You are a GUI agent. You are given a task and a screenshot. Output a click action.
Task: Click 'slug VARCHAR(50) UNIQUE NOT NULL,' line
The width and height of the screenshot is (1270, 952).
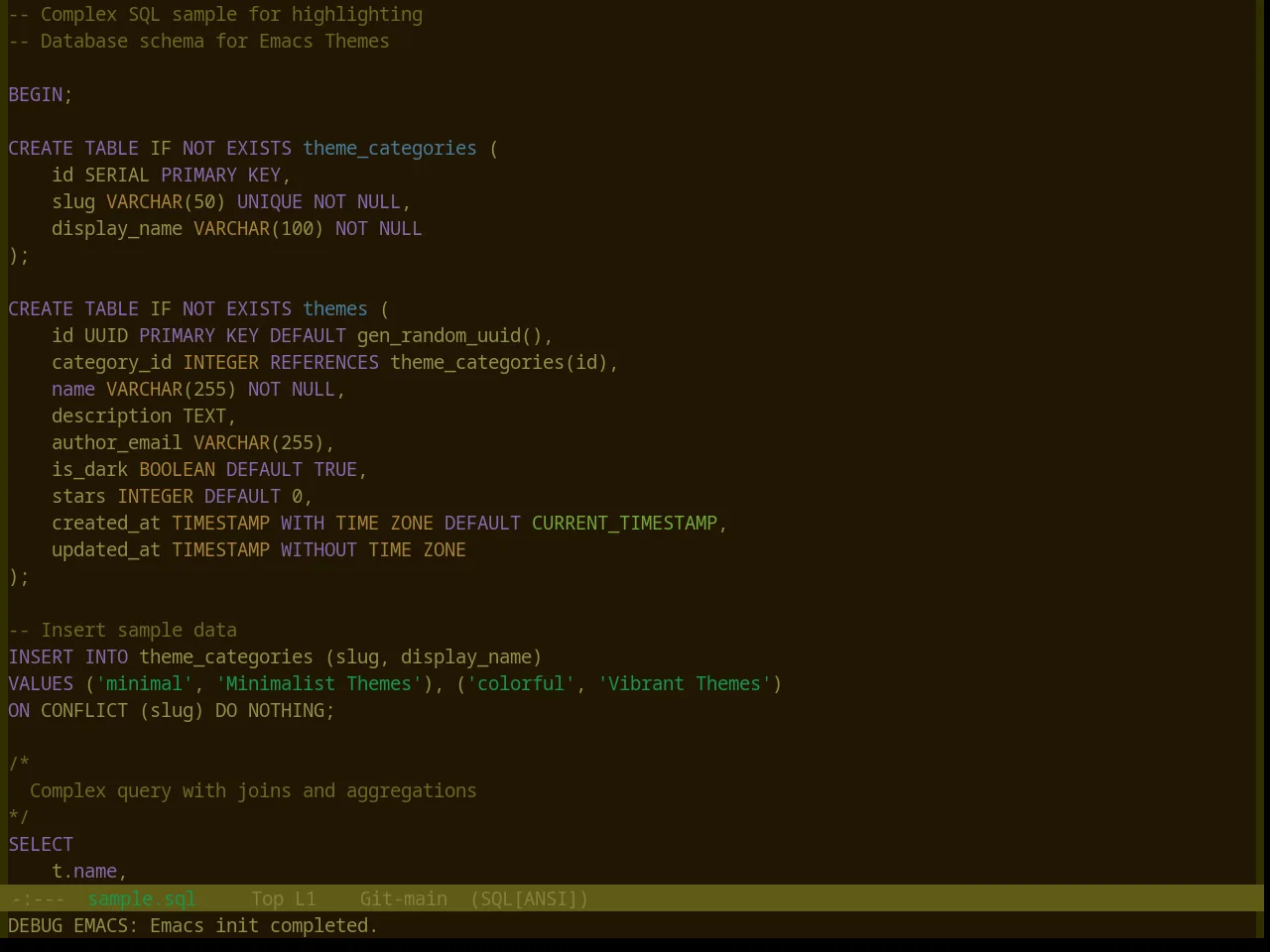[x=231, y=201]
